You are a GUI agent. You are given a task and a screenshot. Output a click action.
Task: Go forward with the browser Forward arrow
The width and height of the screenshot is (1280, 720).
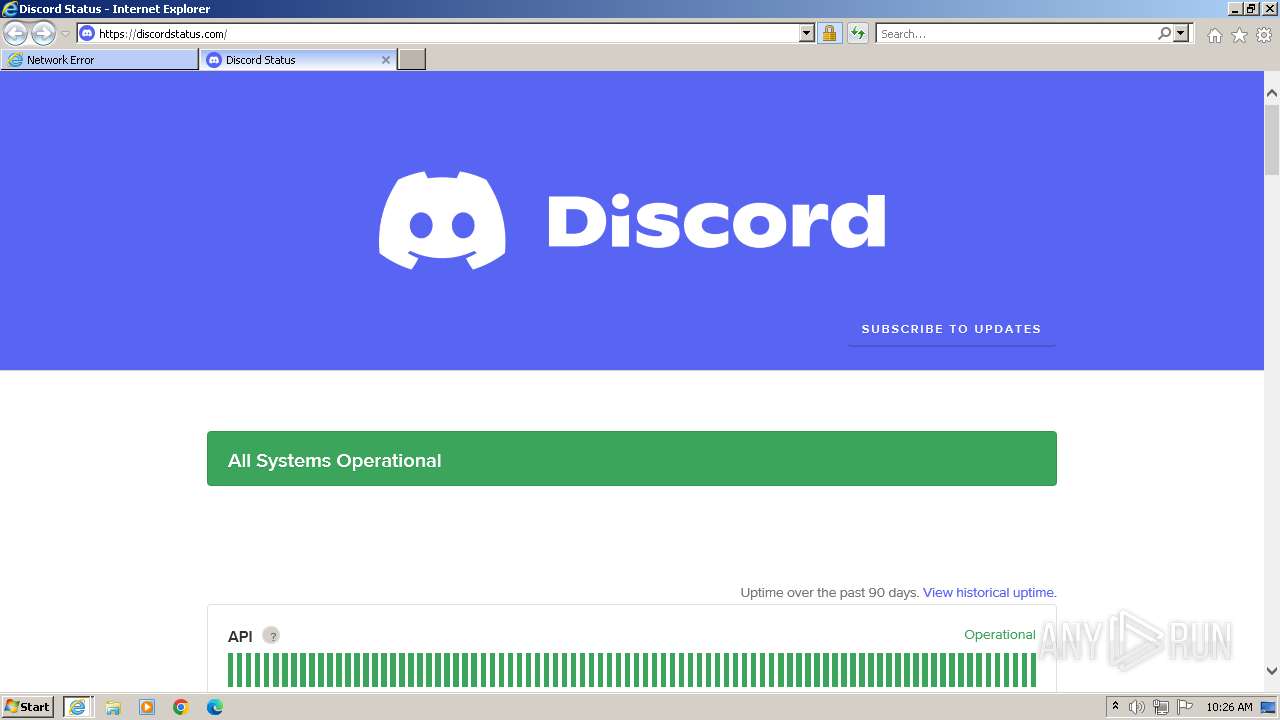click(43, 33)
